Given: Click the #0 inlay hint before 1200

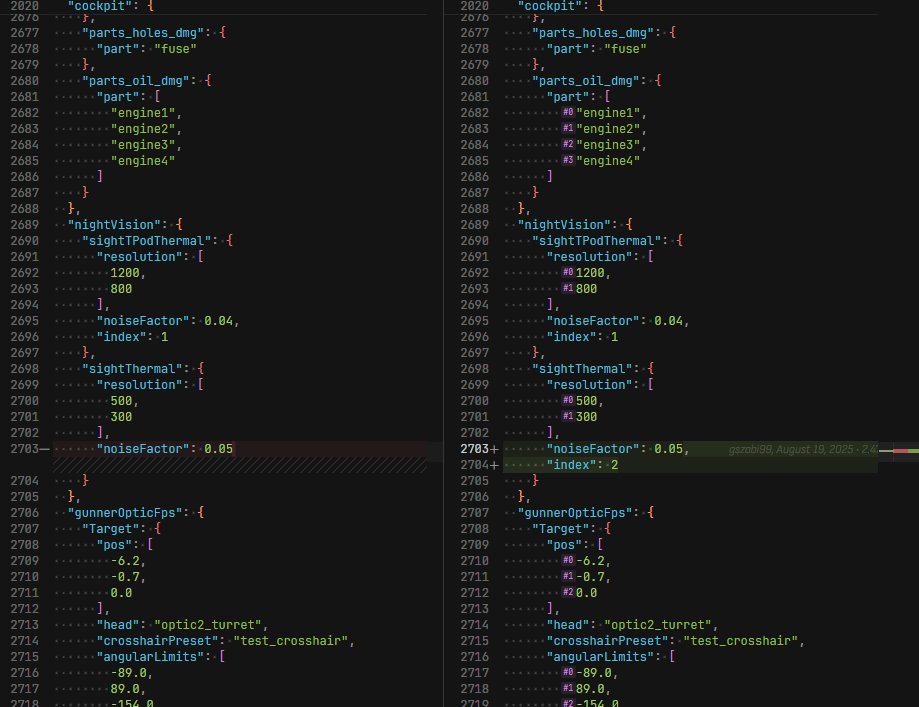Looking at the screenshot, I should pyautogui.click(x=568, y=273).
